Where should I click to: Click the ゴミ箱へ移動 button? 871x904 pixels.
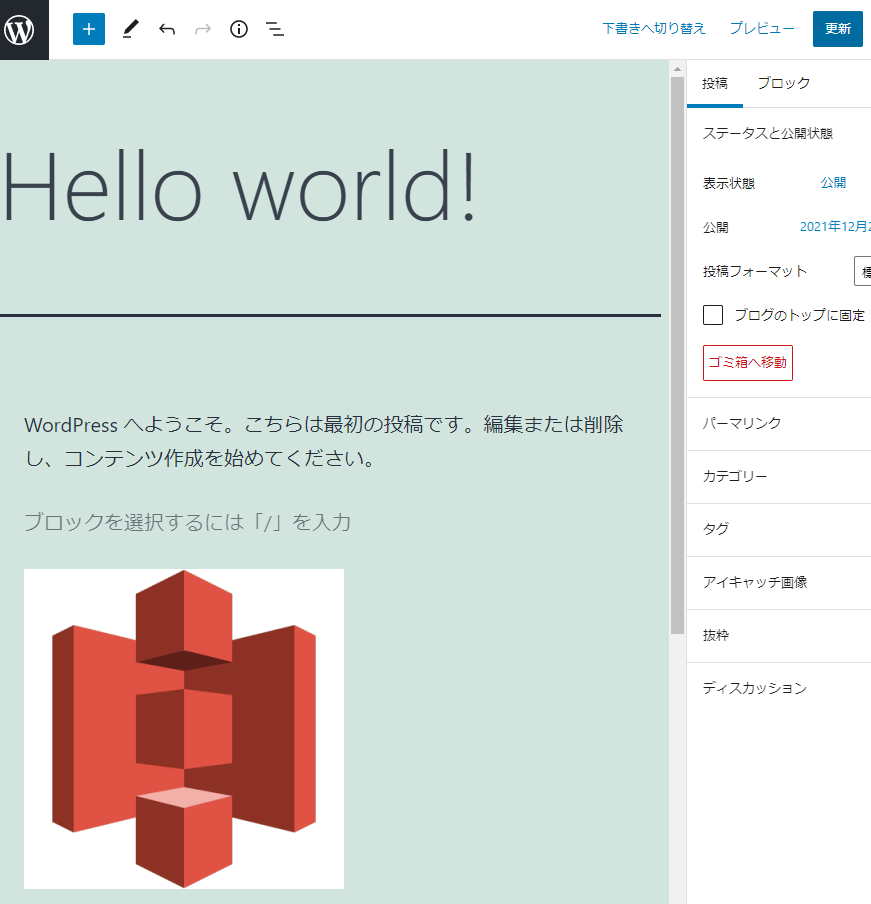pos(748,363)
